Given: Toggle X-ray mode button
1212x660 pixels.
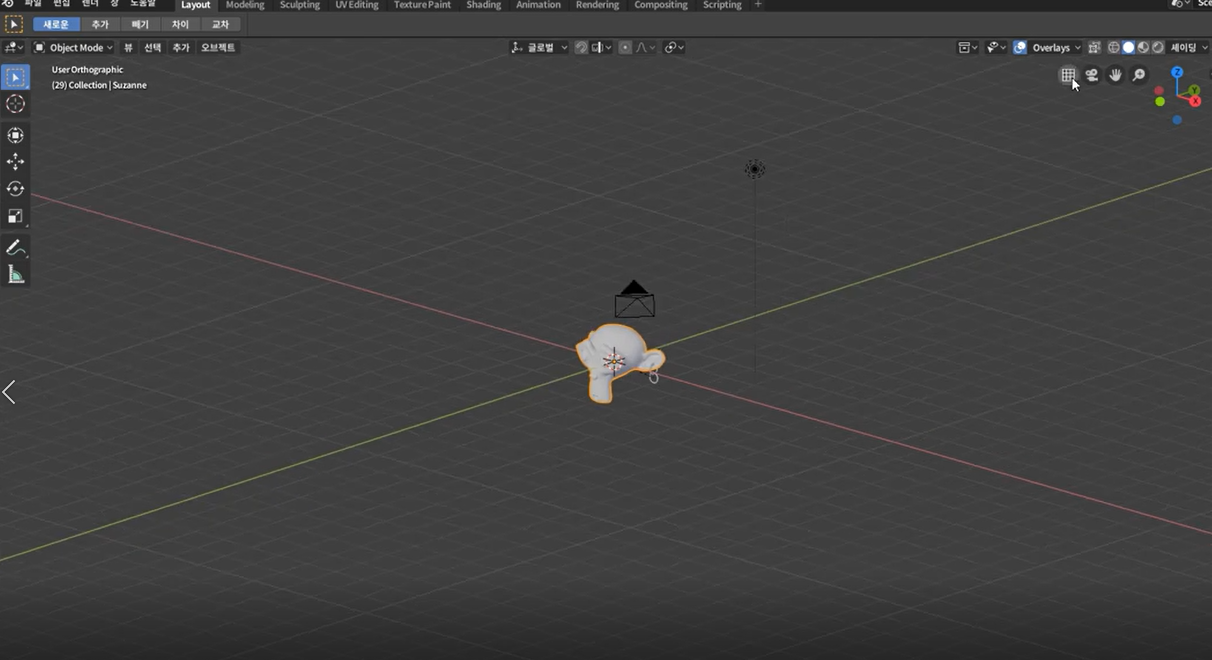Looking at the screenshot, I should tap(1095, 47).
